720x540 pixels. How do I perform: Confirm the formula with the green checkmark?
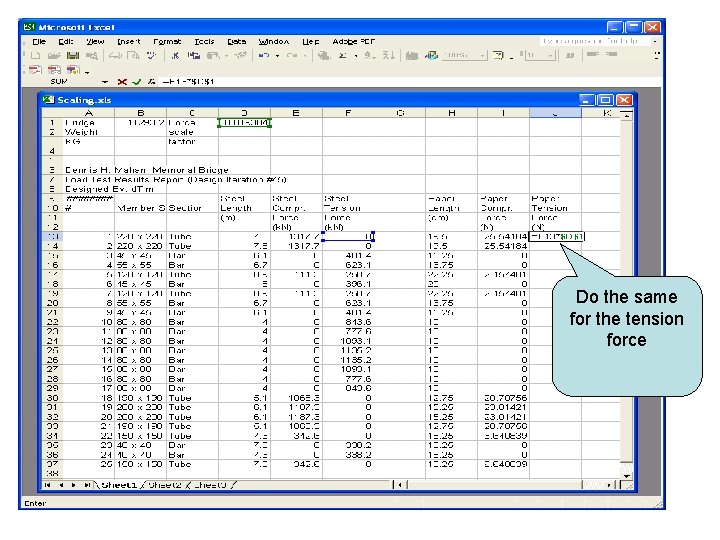(136, 82)
